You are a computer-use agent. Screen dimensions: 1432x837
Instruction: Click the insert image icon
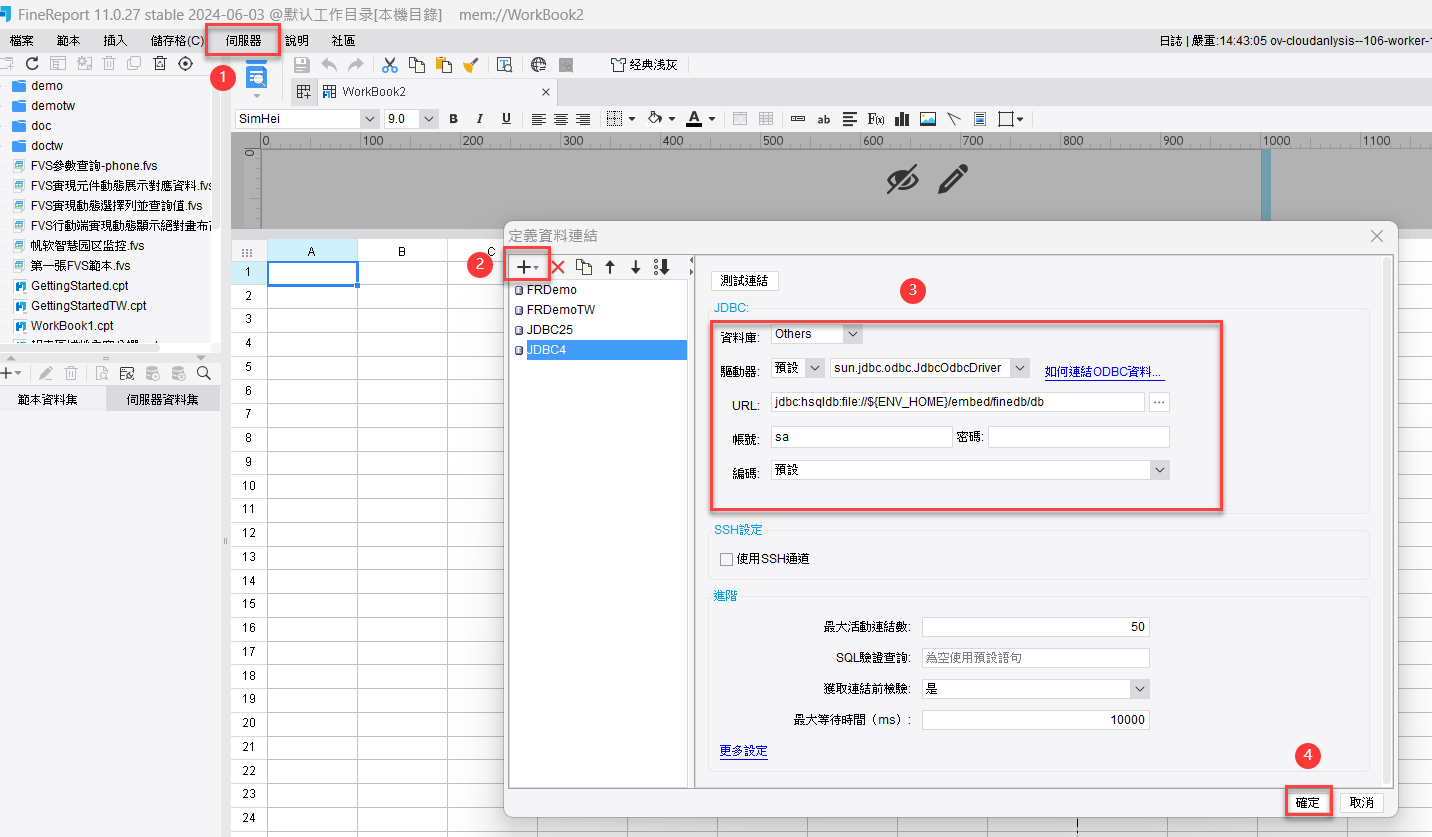(928, 119)
